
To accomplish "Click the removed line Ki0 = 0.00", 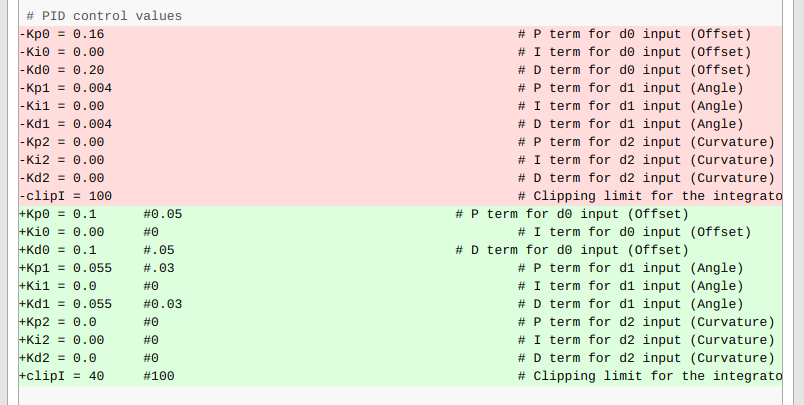I will pos(400,52).
